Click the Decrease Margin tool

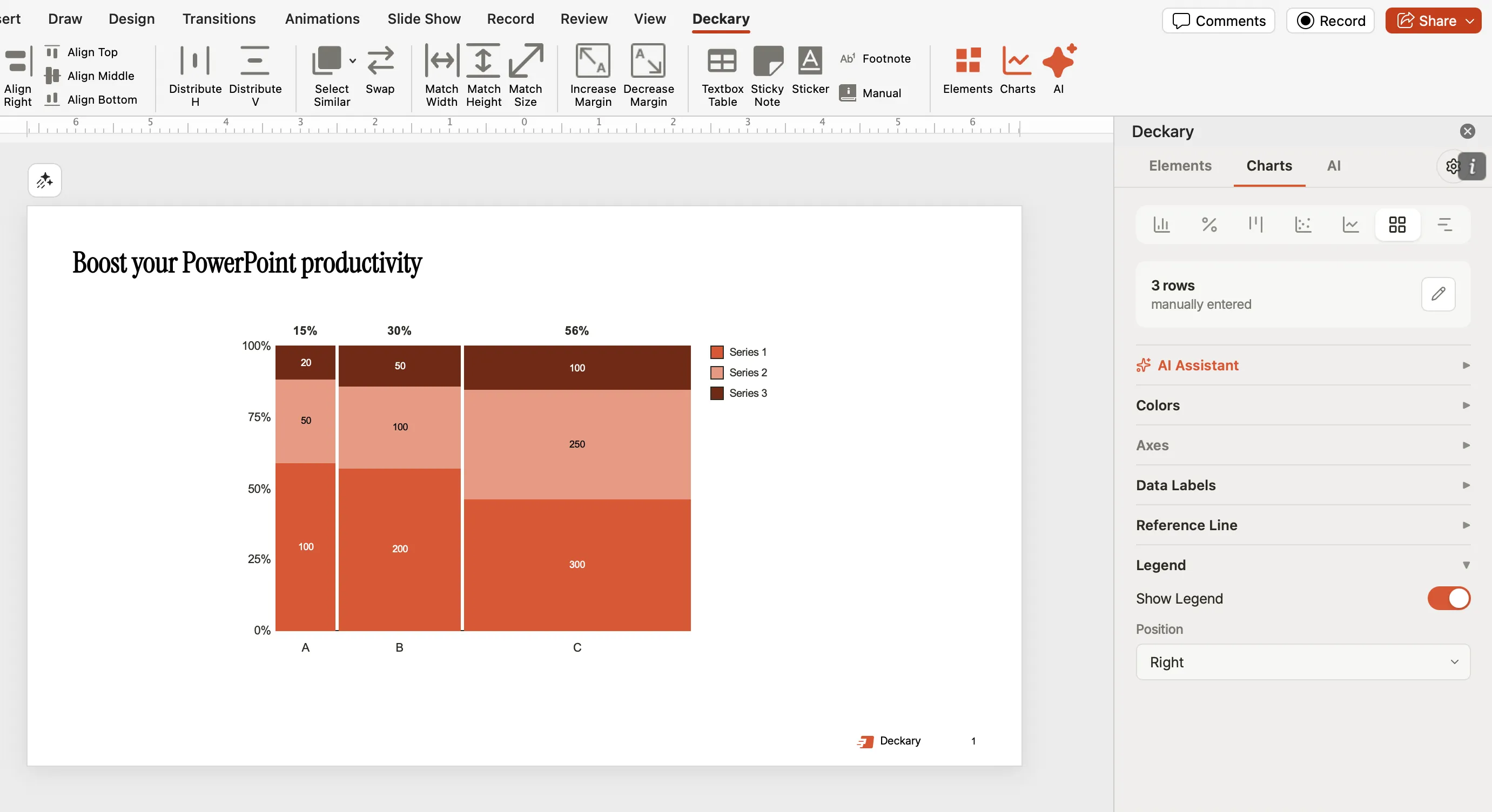pyautogui.click(x=649, y=75)
